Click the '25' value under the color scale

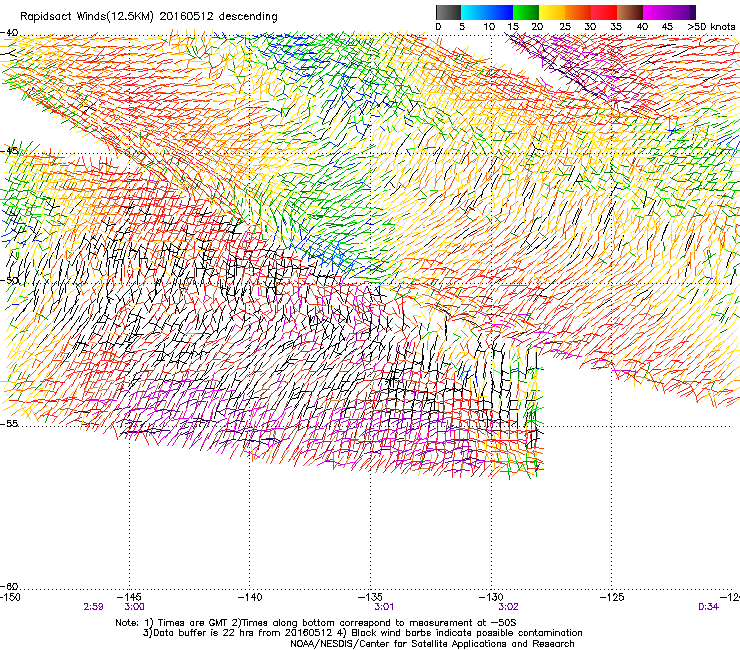[x=564, y=27]
